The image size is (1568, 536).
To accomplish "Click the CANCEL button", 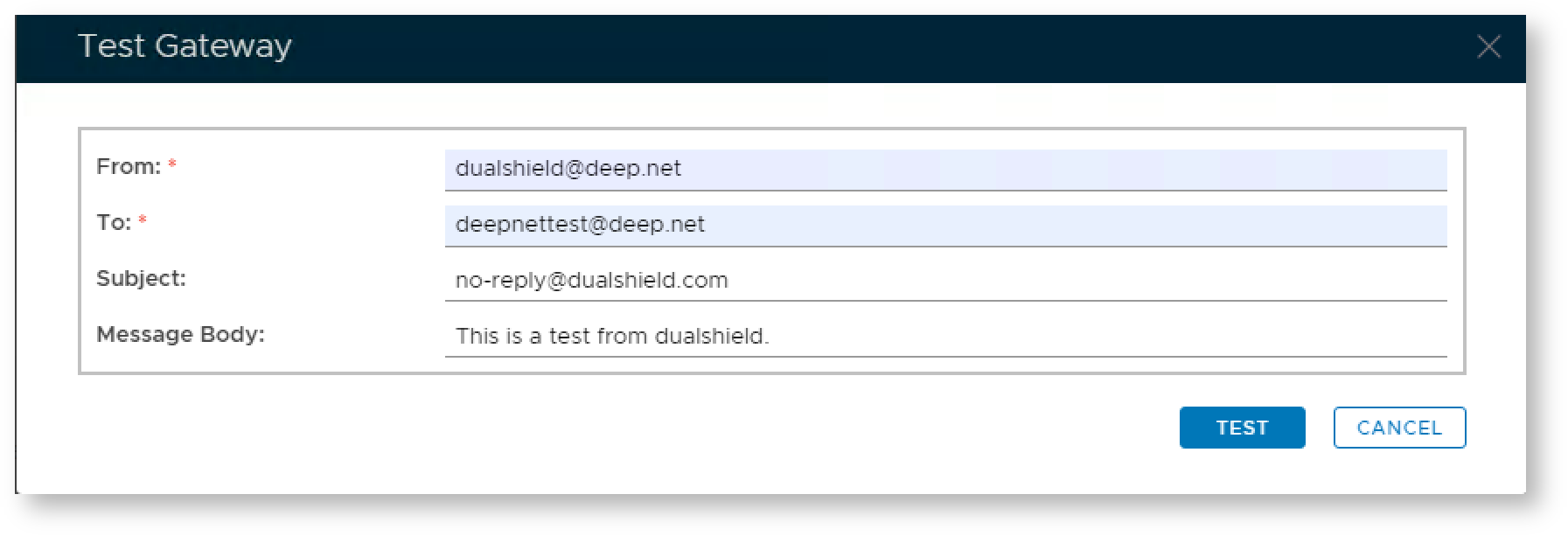I will click(1398, 428).
